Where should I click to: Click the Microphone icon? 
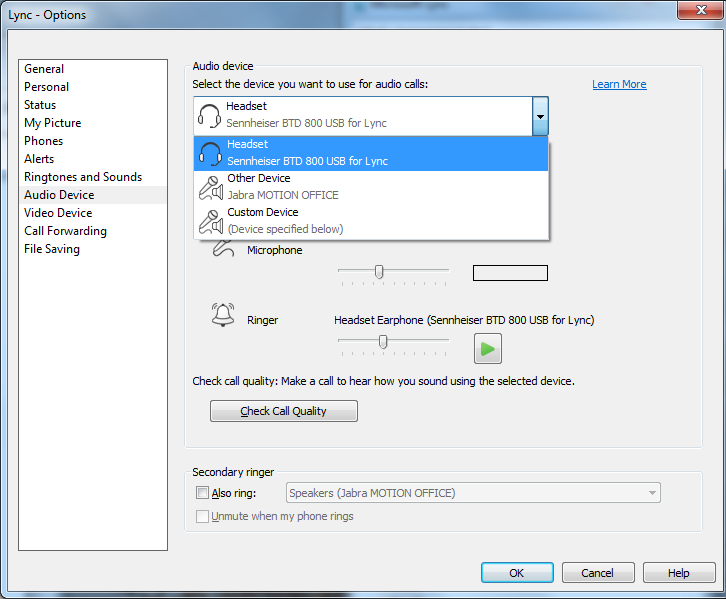coord(223,250)
